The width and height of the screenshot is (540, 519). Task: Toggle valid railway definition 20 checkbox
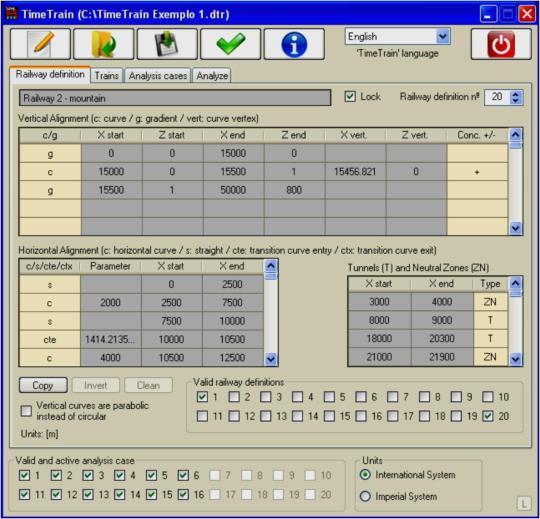tap(488, 416)
